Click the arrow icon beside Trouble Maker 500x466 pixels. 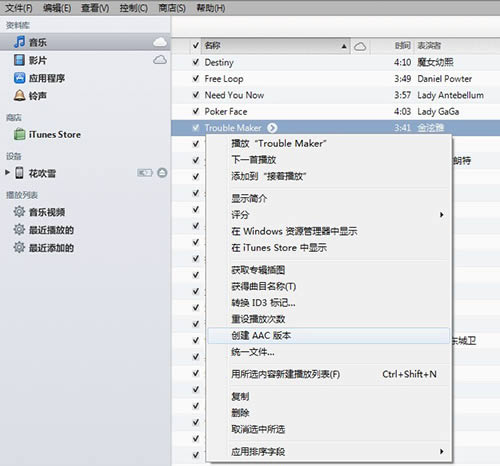click(272, 128)
